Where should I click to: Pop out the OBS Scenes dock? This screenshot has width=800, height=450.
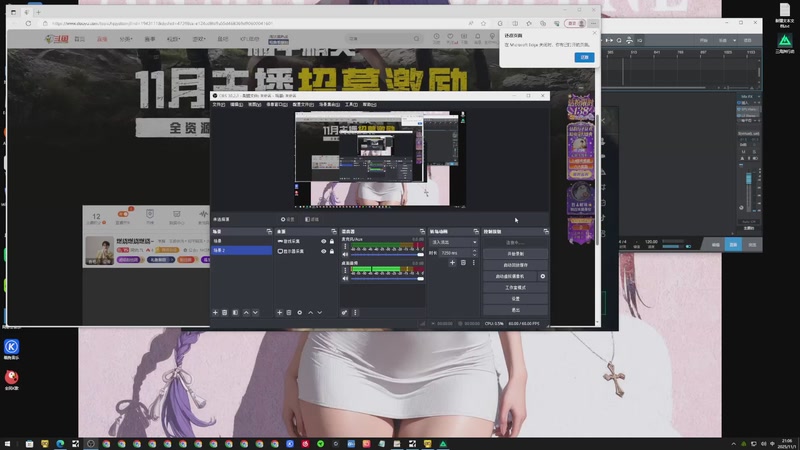click(269, 232)
